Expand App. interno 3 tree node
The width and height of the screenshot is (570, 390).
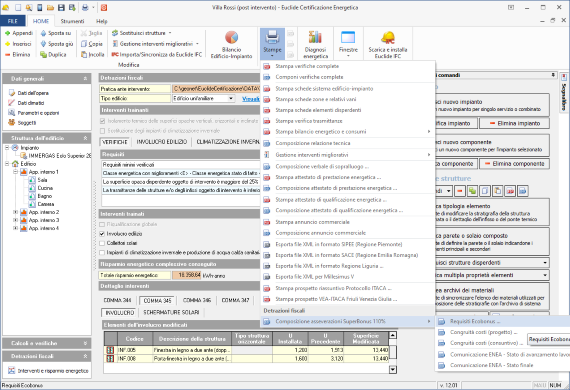15,220
